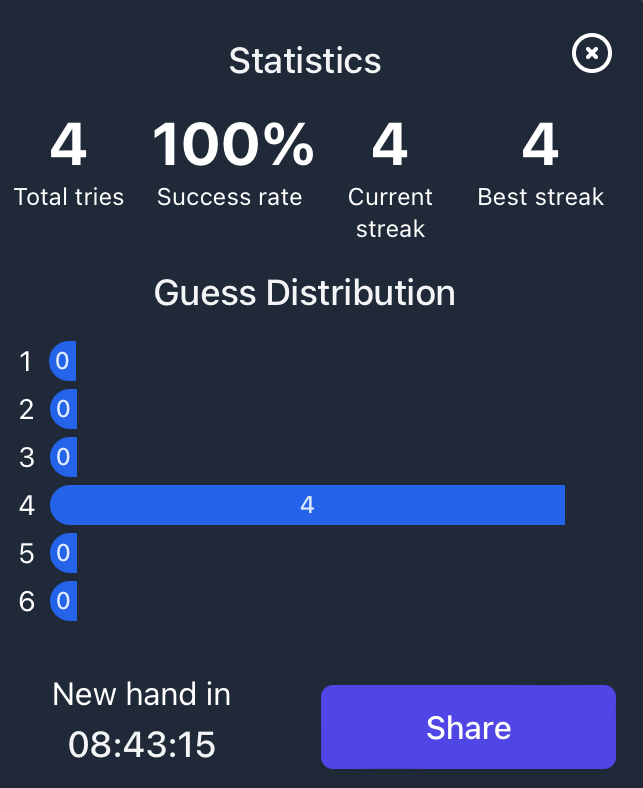Click the zero bar for row 6
643x788 pixels.
63,601
